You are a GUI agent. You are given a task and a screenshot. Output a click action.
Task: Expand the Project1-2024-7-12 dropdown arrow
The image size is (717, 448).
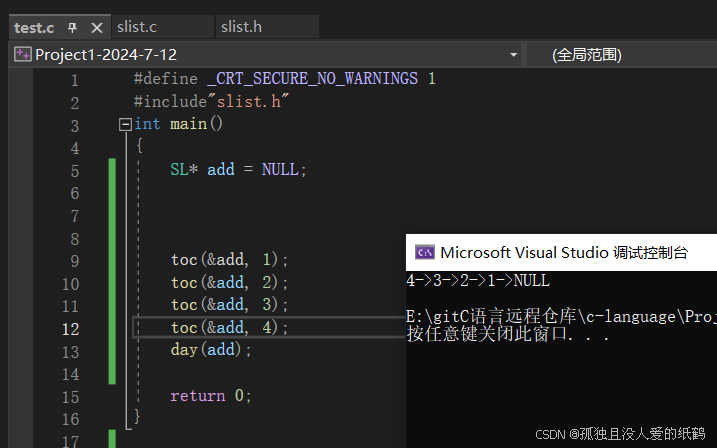[514, 55]
